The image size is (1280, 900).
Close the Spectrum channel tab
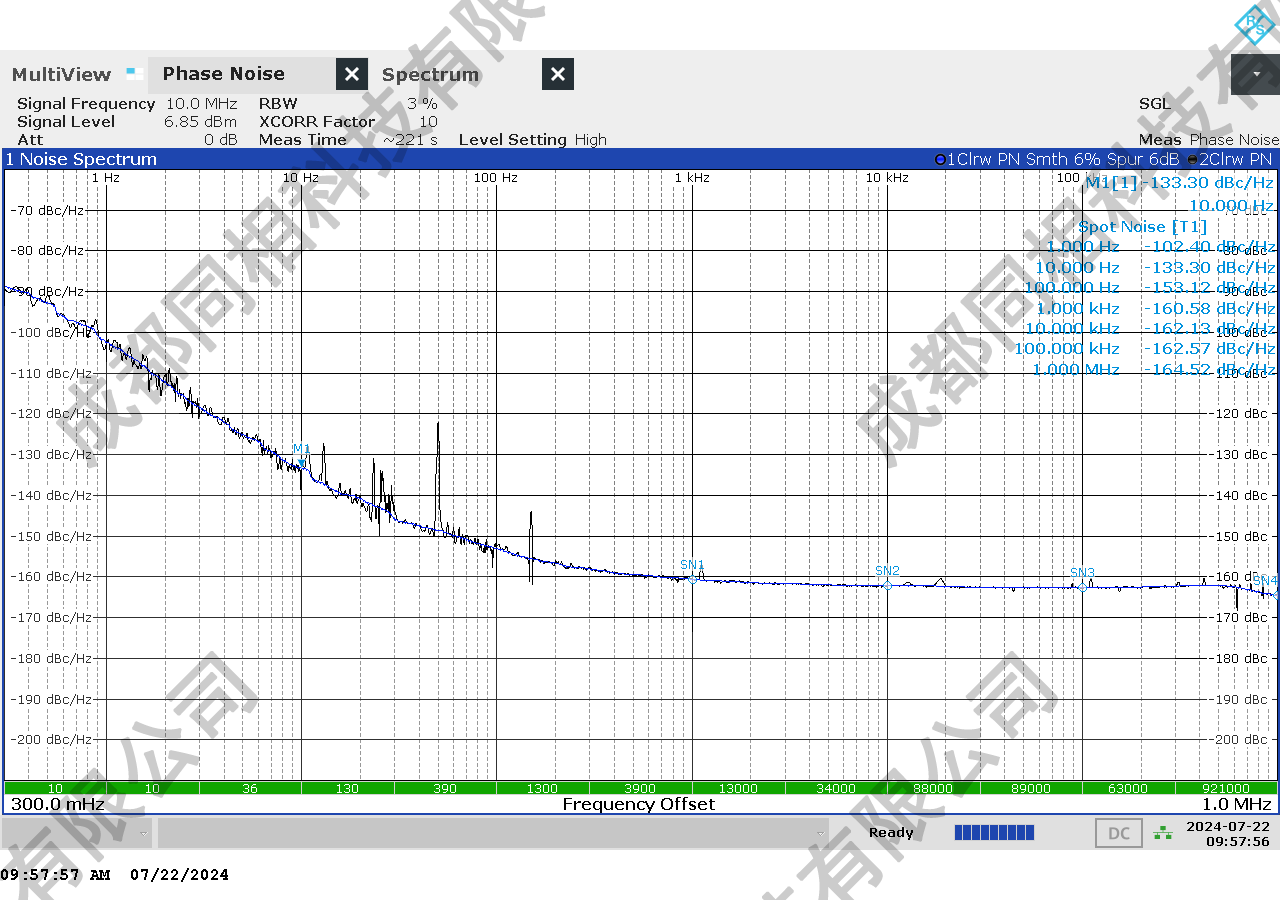[558, 74]
